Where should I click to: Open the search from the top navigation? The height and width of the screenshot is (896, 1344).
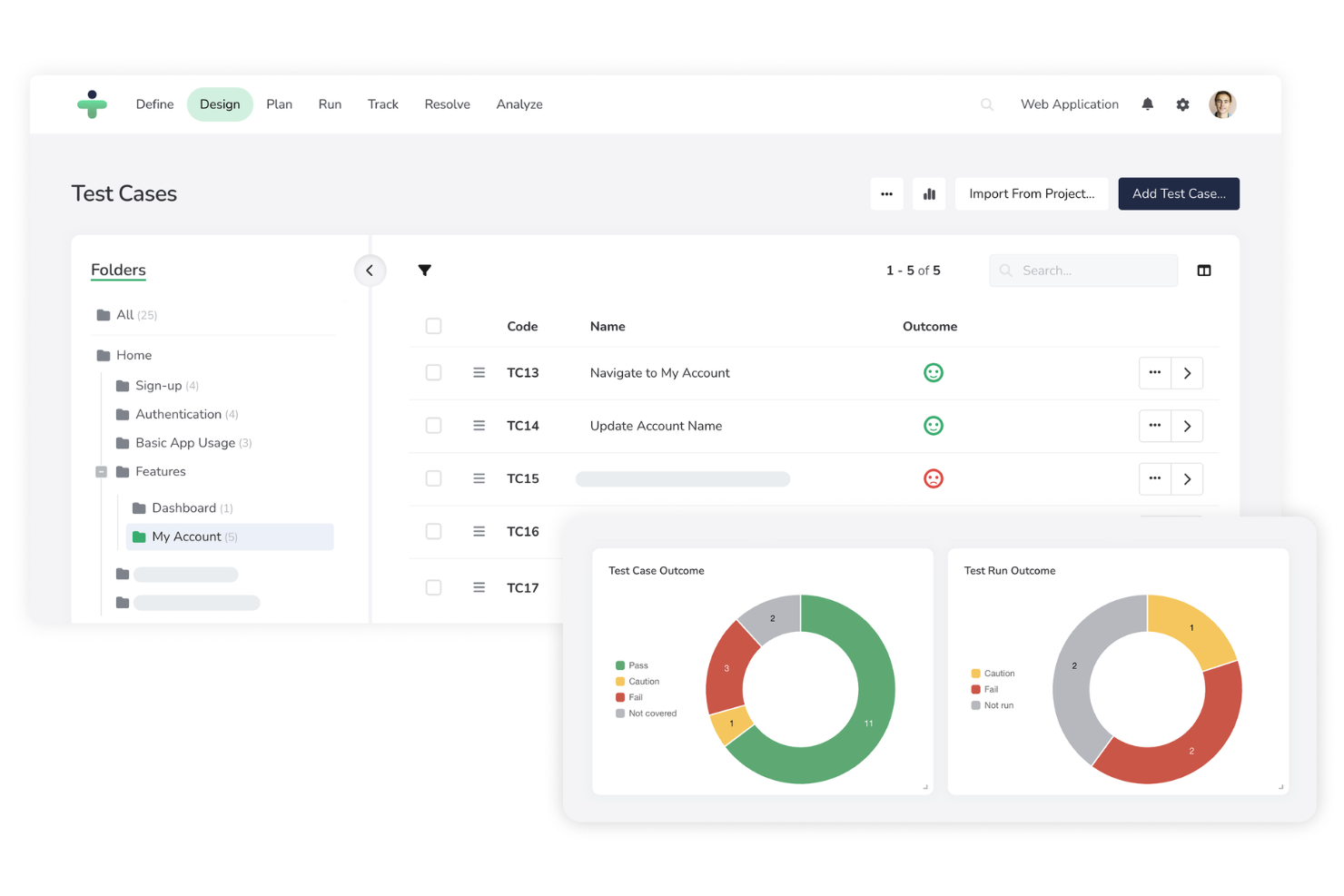tap(987, 104)
